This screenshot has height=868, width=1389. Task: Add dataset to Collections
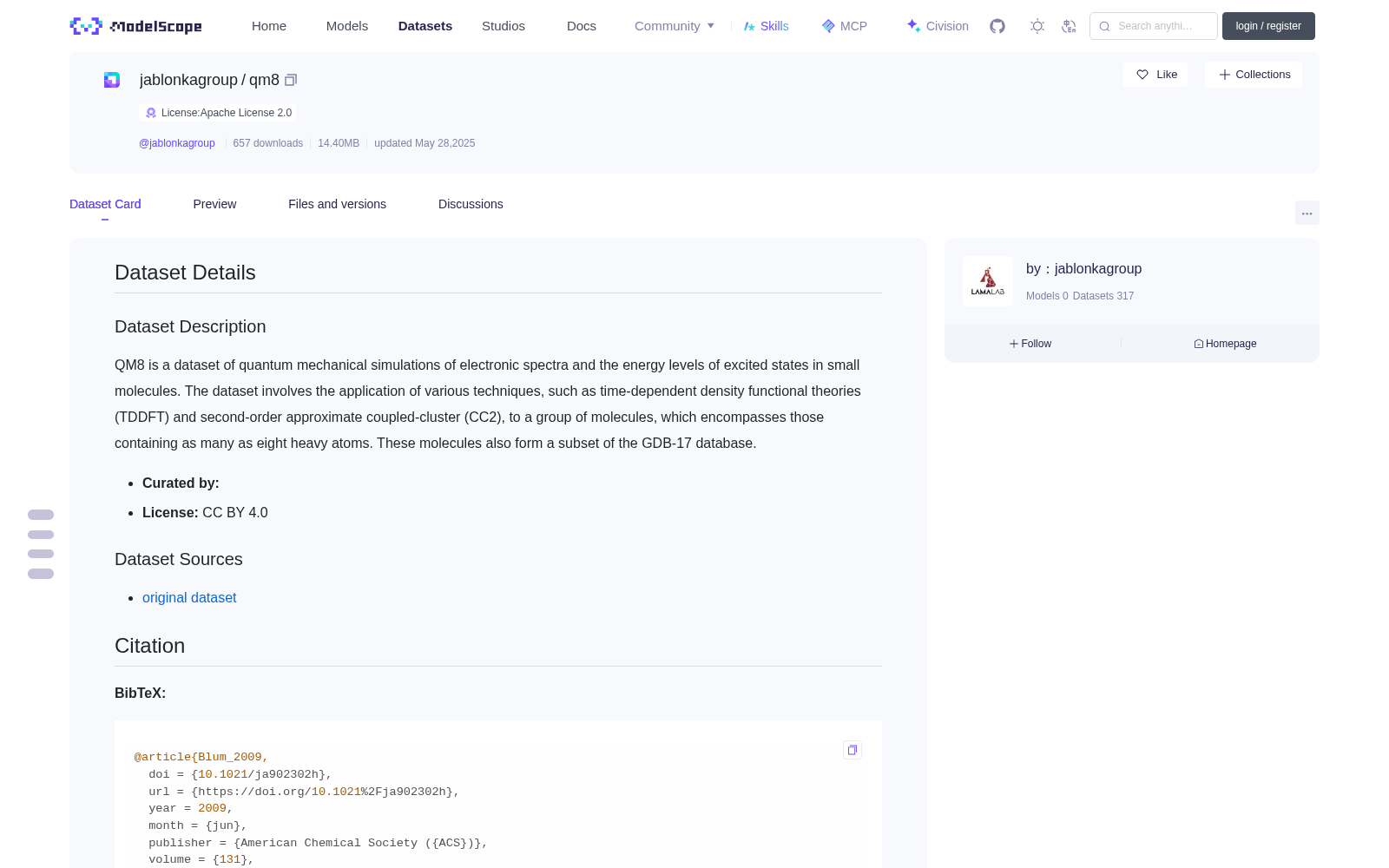point(1254,75)
